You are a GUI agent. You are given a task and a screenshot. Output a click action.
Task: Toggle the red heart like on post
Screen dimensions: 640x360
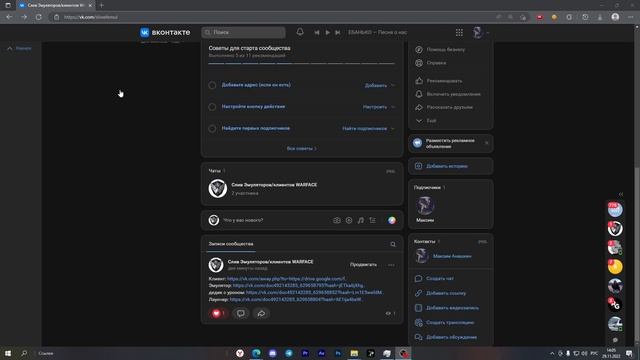pos(218,313)
